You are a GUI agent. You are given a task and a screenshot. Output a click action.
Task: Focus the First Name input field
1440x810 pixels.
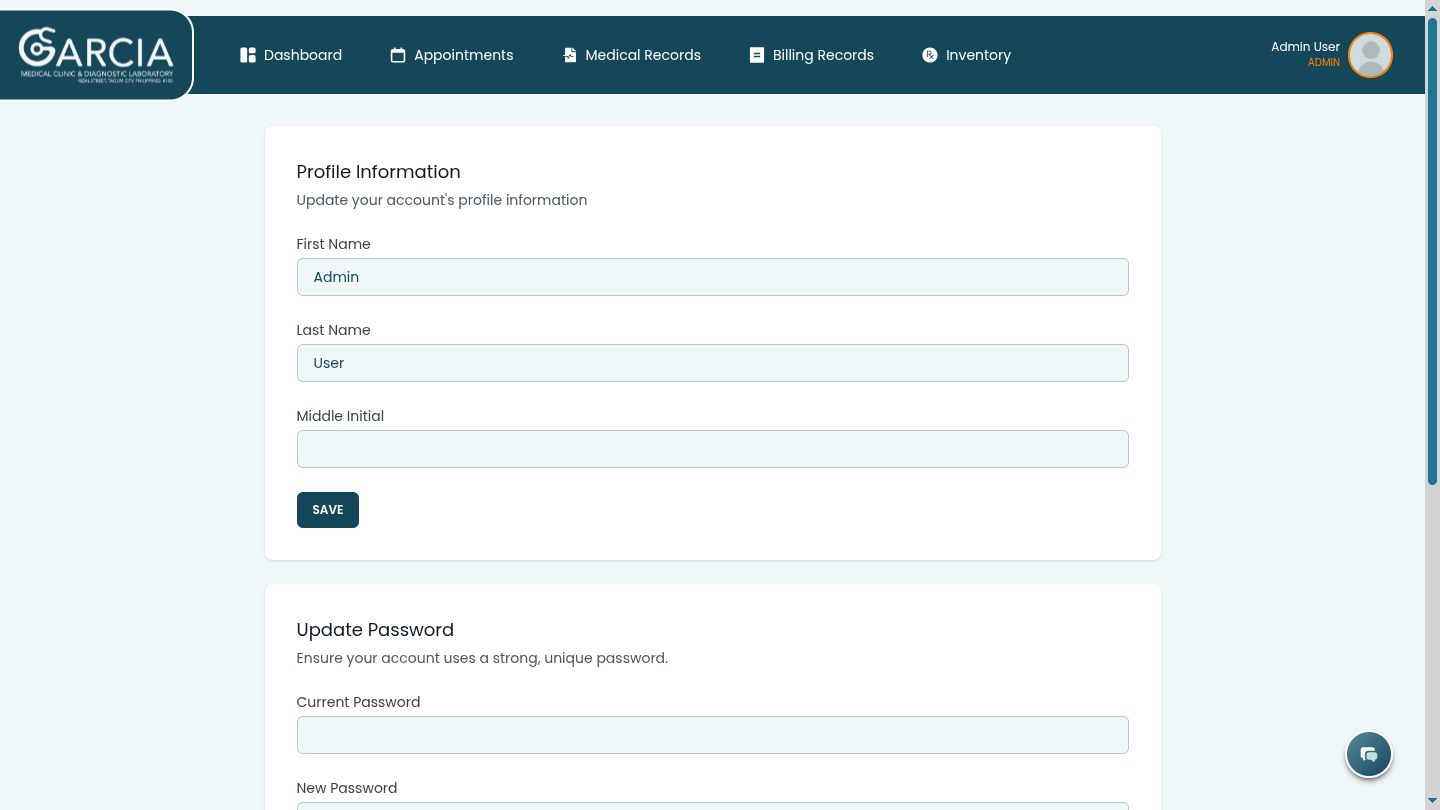click(x=712, y=277)
